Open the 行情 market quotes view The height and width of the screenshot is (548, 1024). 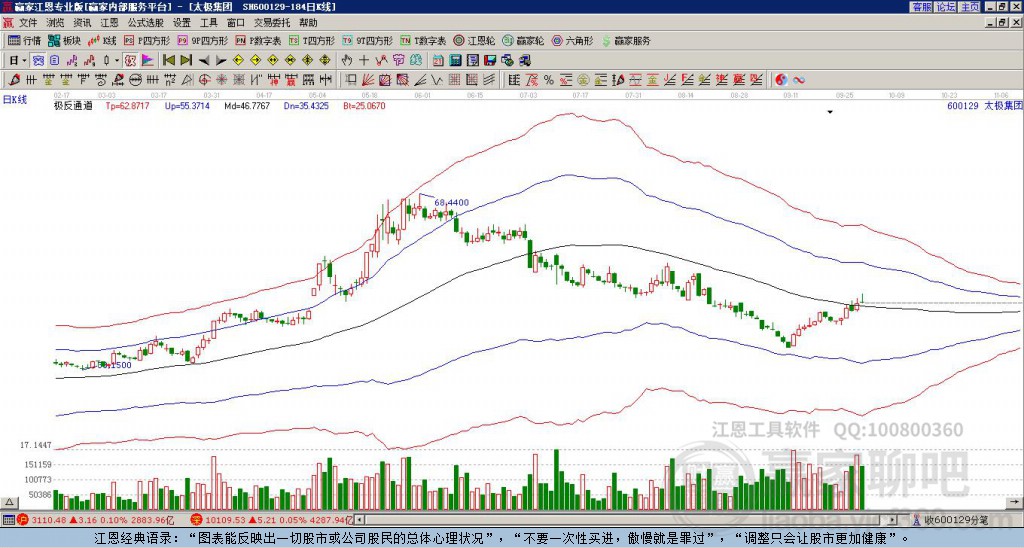coord(25,40)
